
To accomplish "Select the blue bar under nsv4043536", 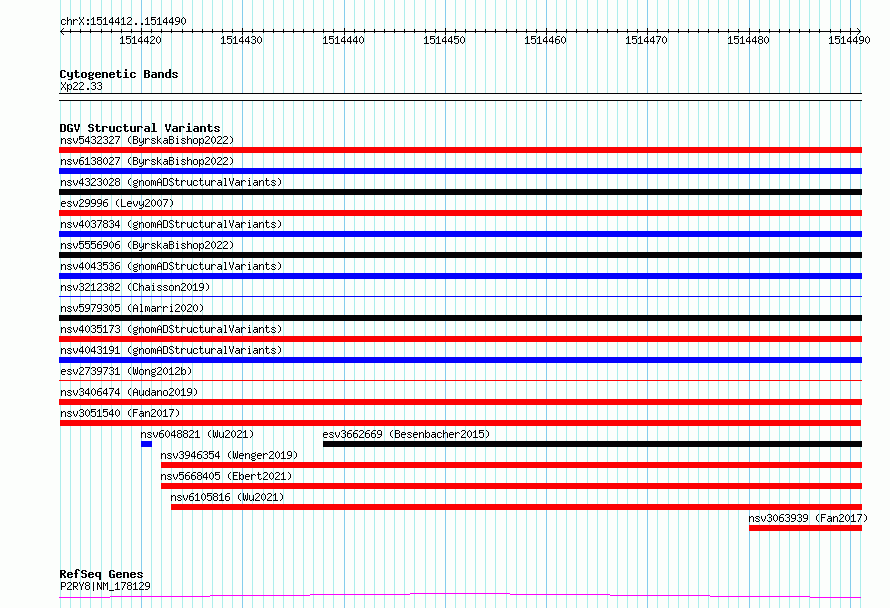I will [460, 276].
